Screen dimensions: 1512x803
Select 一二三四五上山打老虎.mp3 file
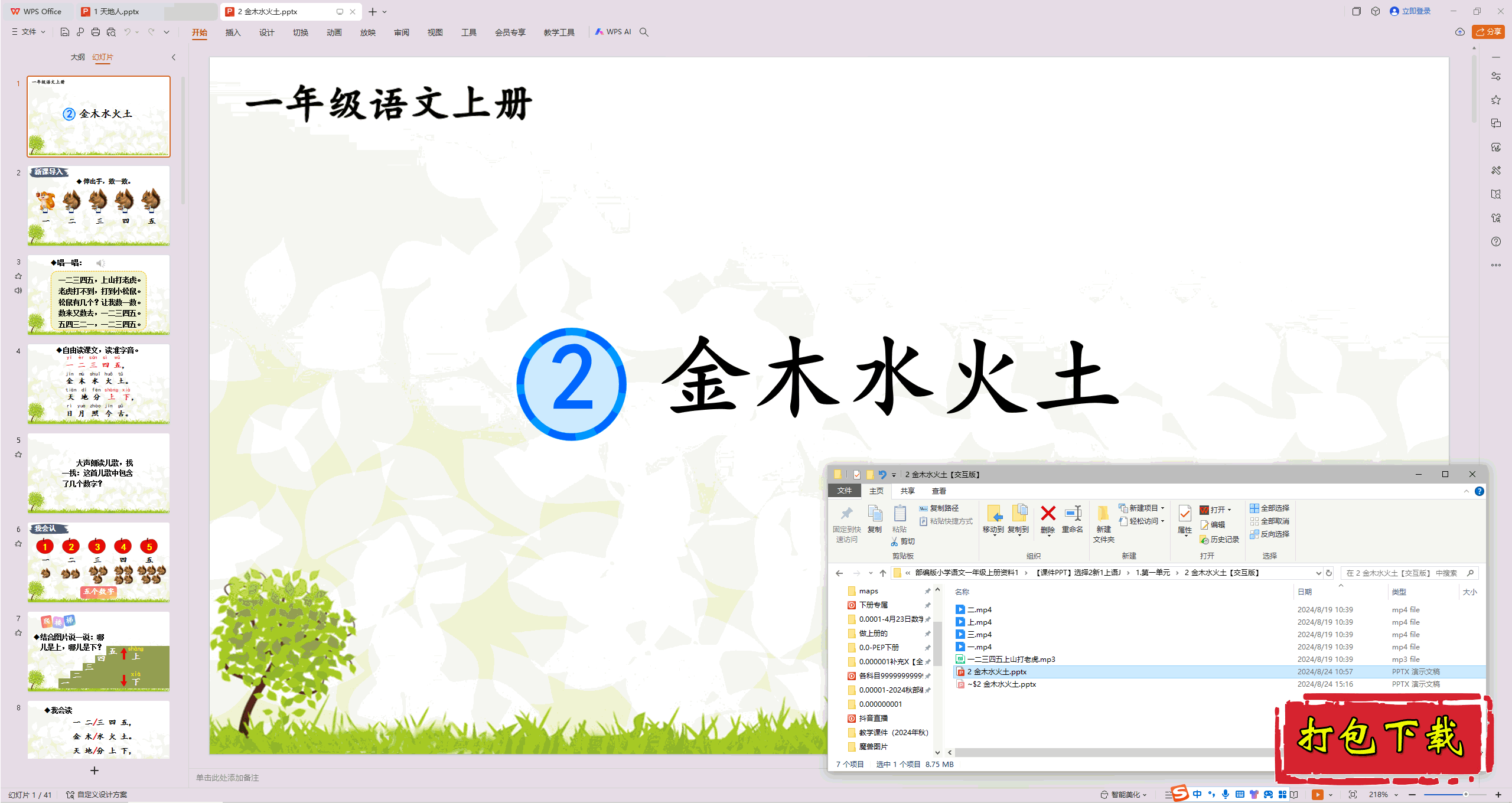(x=1011, y=660)
